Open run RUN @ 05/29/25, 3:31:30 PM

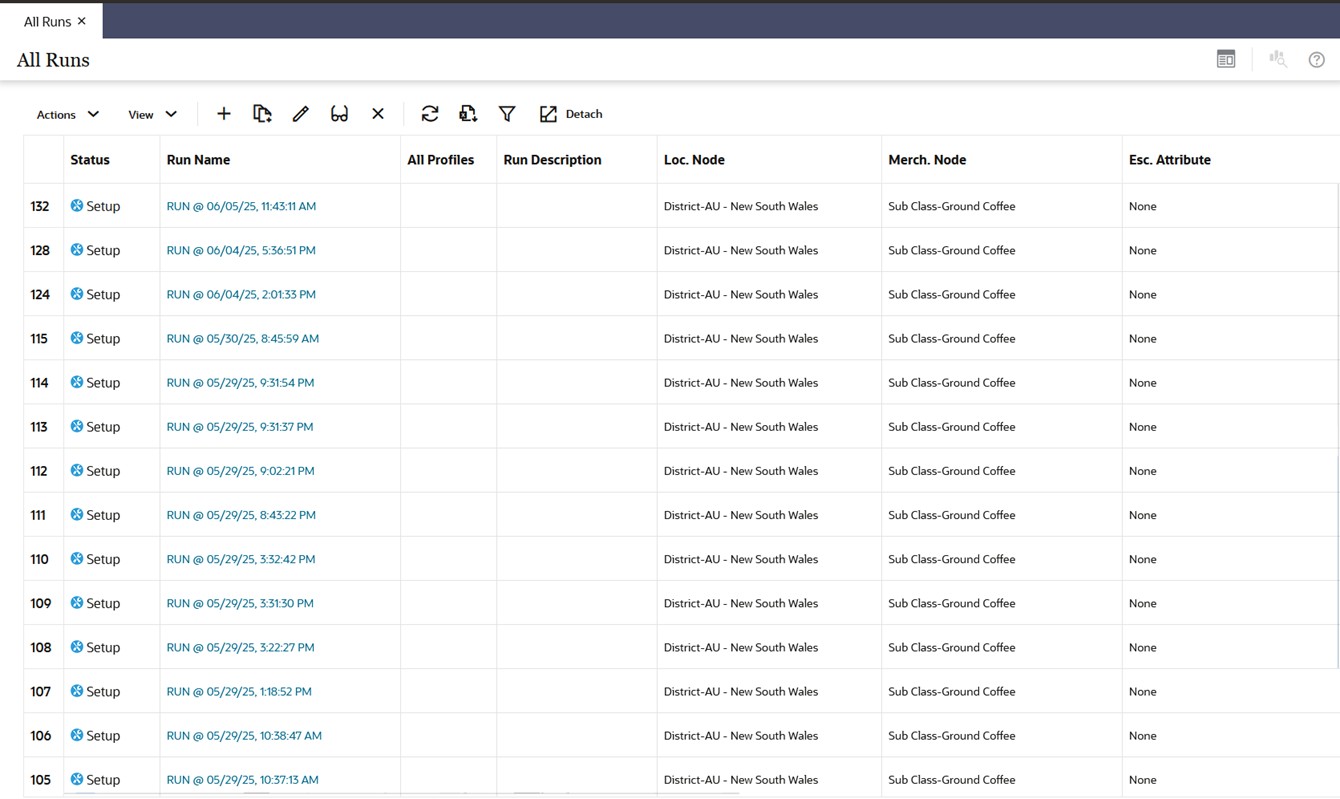240,602
